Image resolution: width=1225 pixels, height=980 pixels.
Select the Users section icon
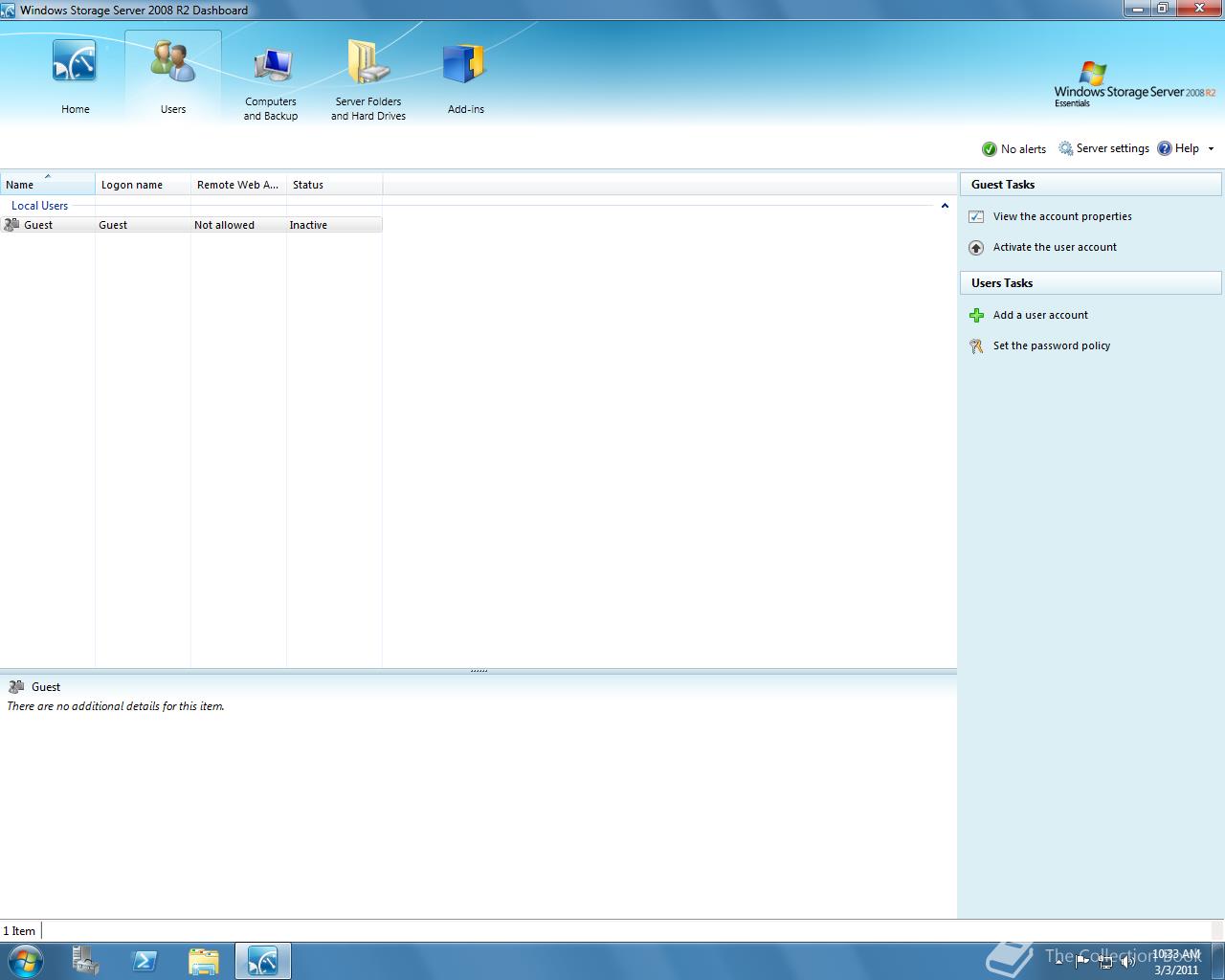coord(173,61)
